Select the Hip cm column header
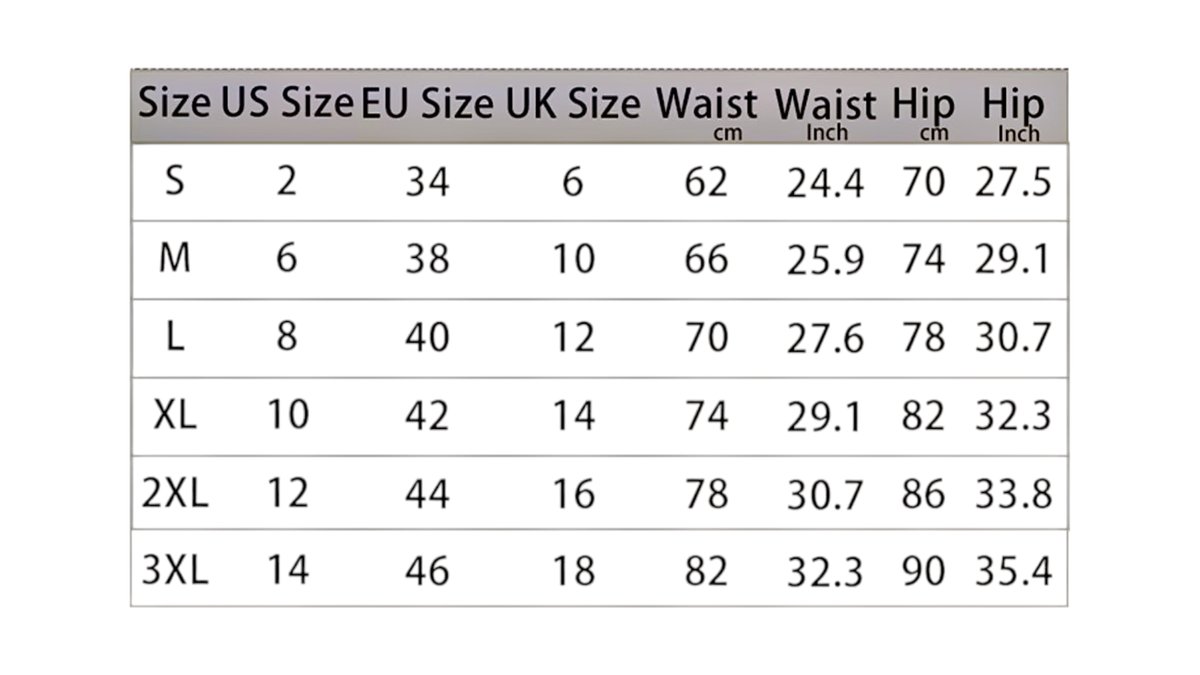1200x675 pixels. (923, 112)
